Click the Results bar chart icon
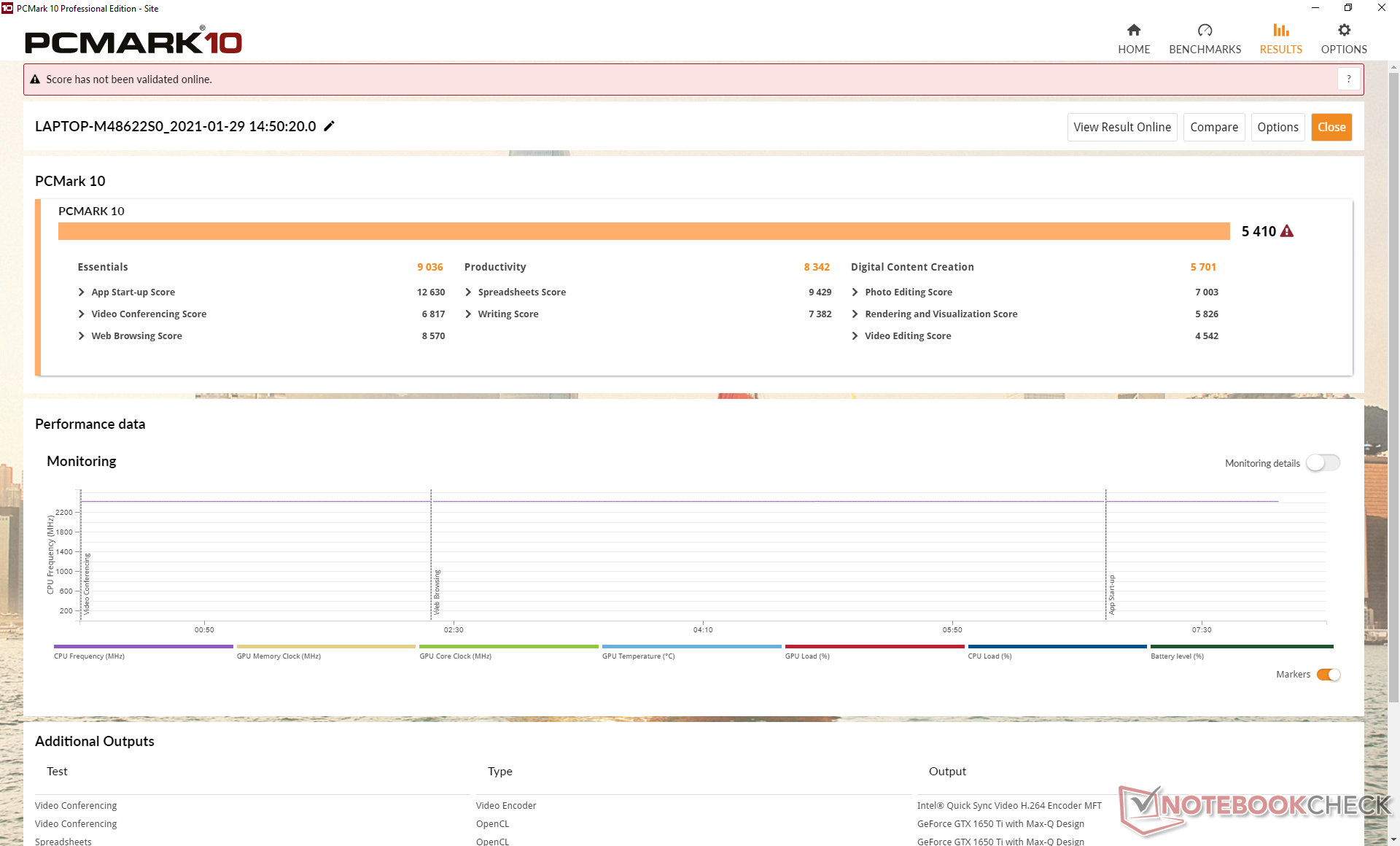This screenshot has height=846, width=1400. 1280,31
